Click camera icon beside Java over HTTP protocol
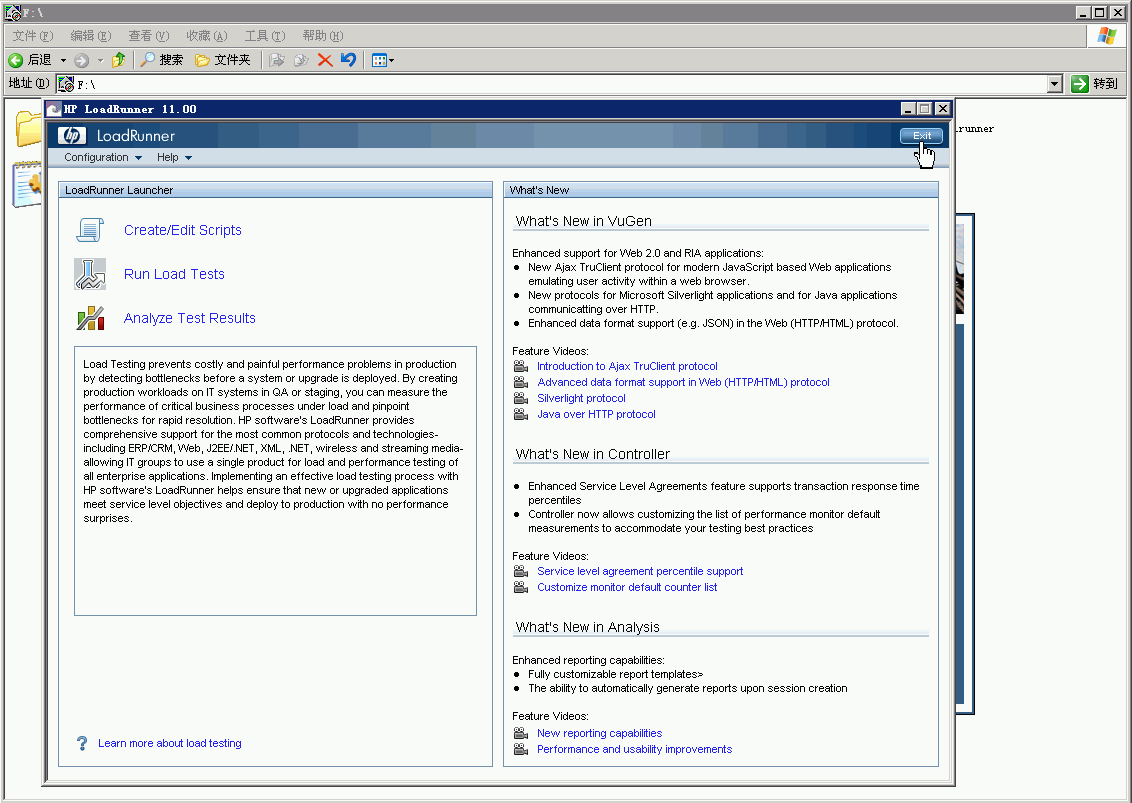The width and height of the screenshot is (1132, 803). pyautogui.click(x=521, y=414)
